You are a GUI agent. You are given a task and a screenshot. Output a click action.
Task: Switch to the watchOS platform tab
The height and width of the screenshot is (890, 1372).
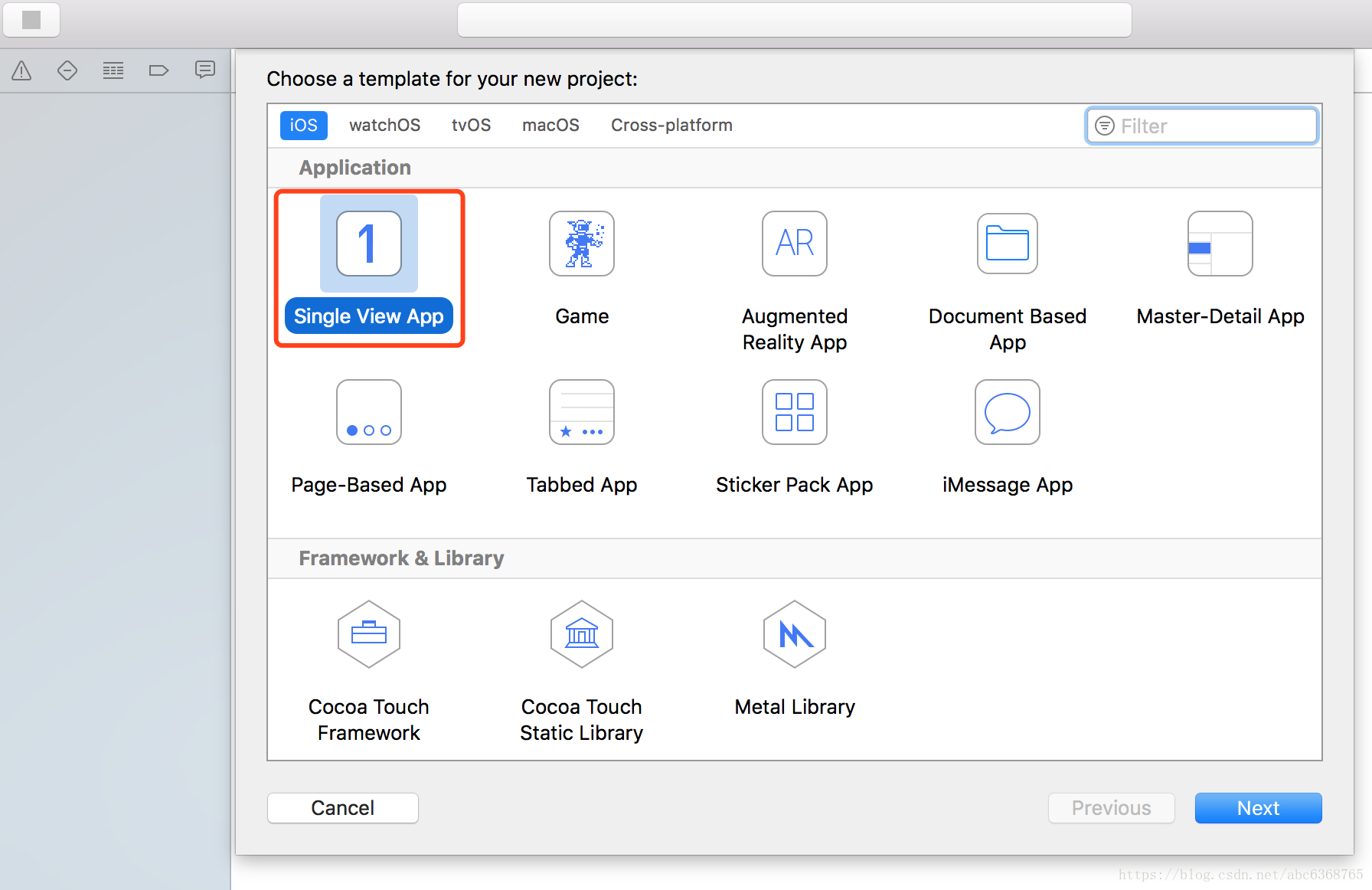click(x=384, y=126)
